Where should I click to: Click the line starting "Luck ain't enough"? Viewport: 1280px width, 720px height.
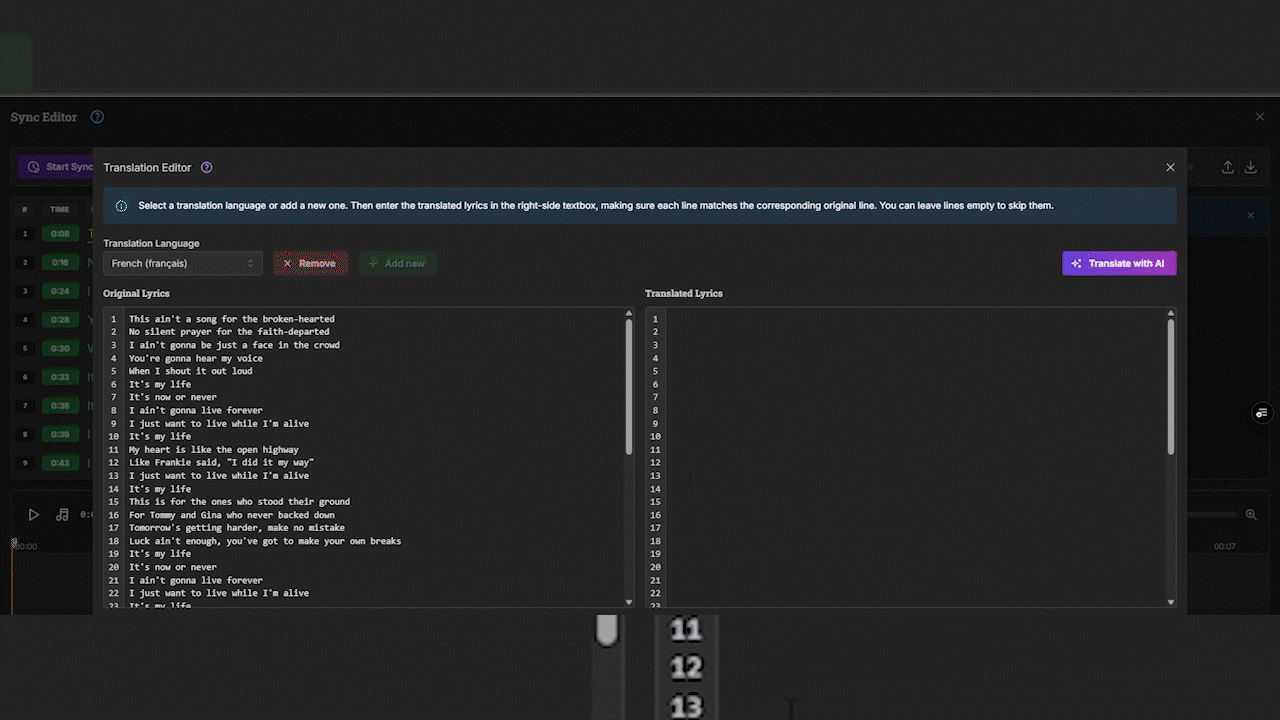265,541
